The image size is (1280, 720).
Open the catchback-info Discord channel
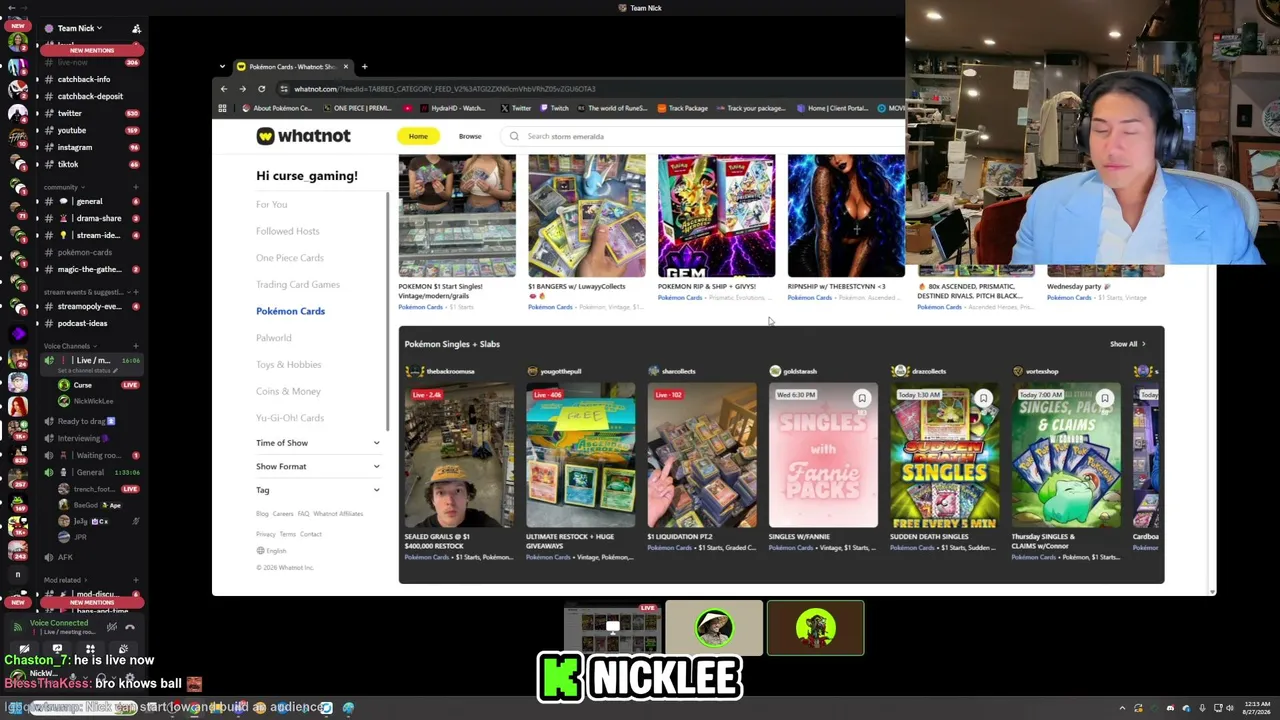84,79
